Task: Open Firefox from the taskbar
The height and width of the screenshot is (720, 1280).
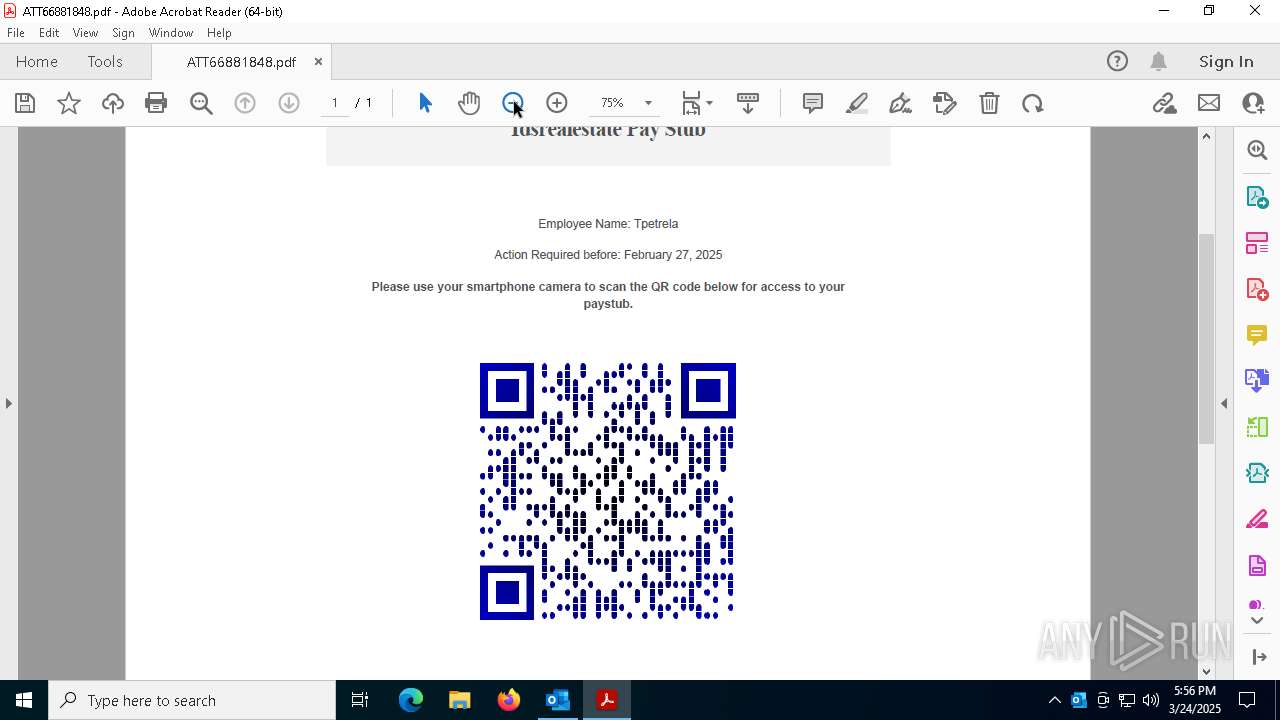Action: (508, 700)
